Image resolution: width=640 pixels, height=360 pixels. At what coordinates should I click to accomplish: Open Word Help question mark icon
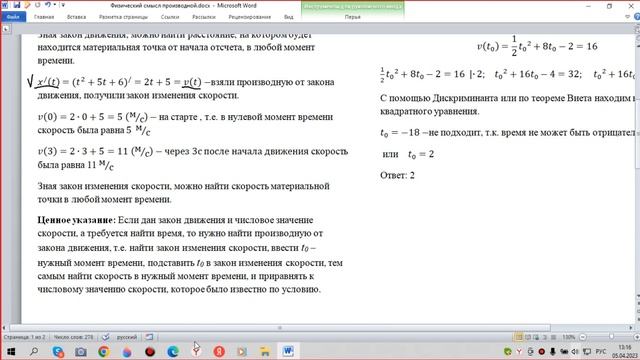click(637, 17)
